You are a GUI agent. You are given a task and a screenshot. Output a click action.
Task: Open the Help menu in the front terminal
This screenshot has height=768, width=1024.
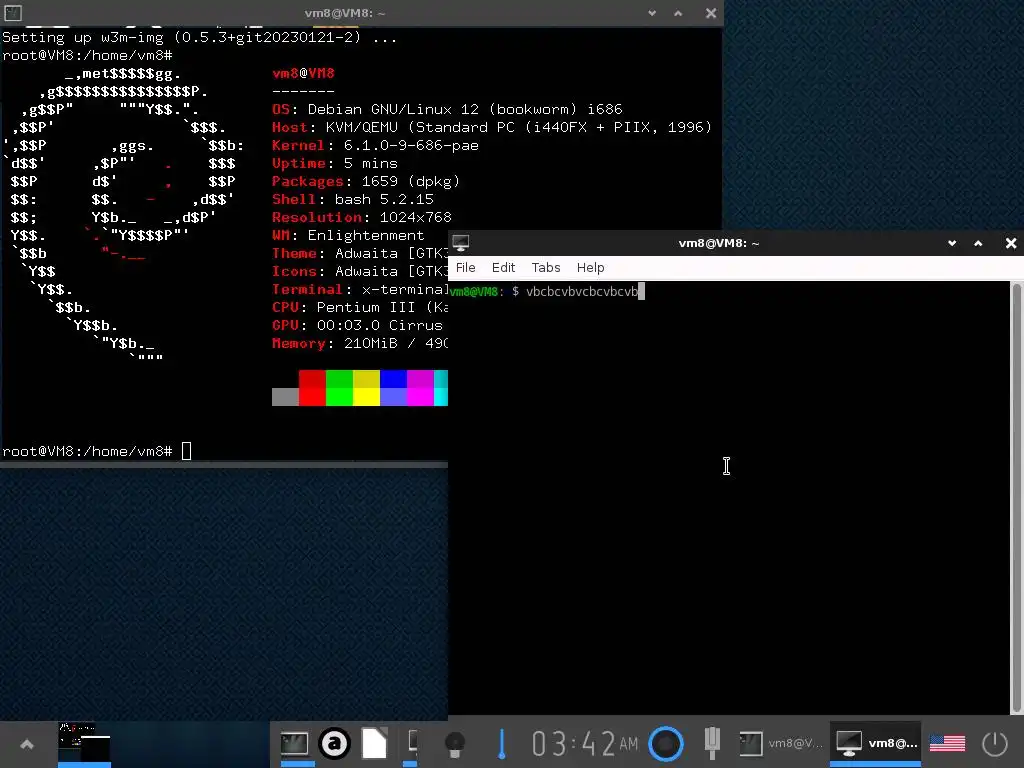click(x=590, y=268)
